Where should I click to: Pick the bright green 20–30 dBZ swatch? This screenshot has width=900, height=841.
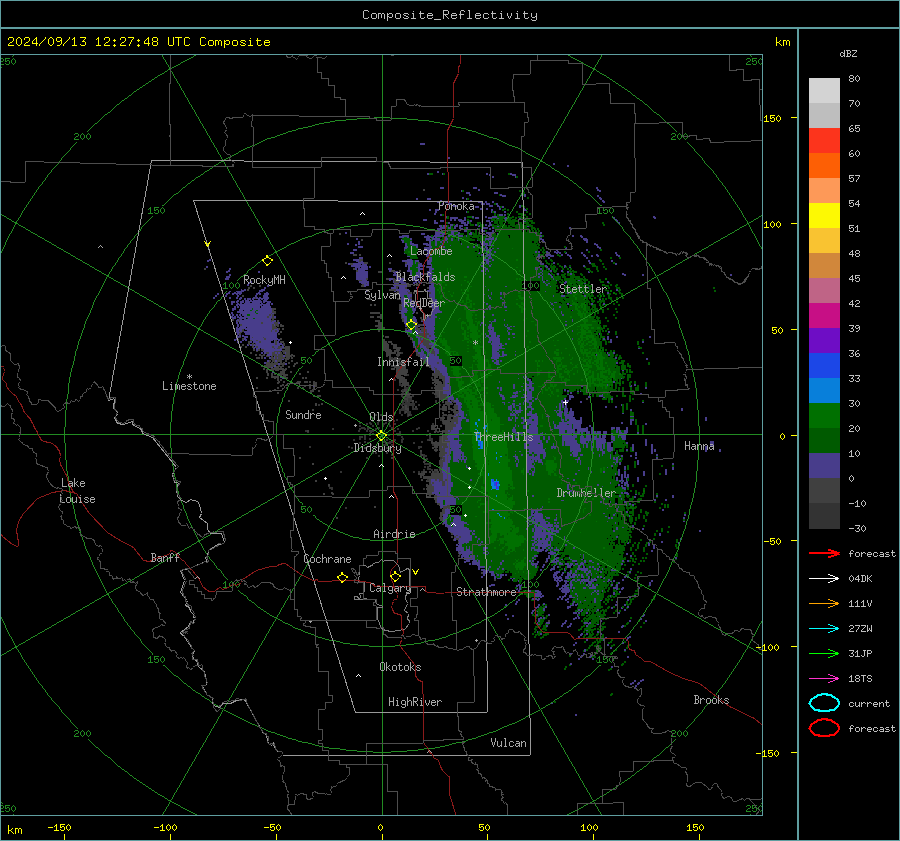click(824, 416)
